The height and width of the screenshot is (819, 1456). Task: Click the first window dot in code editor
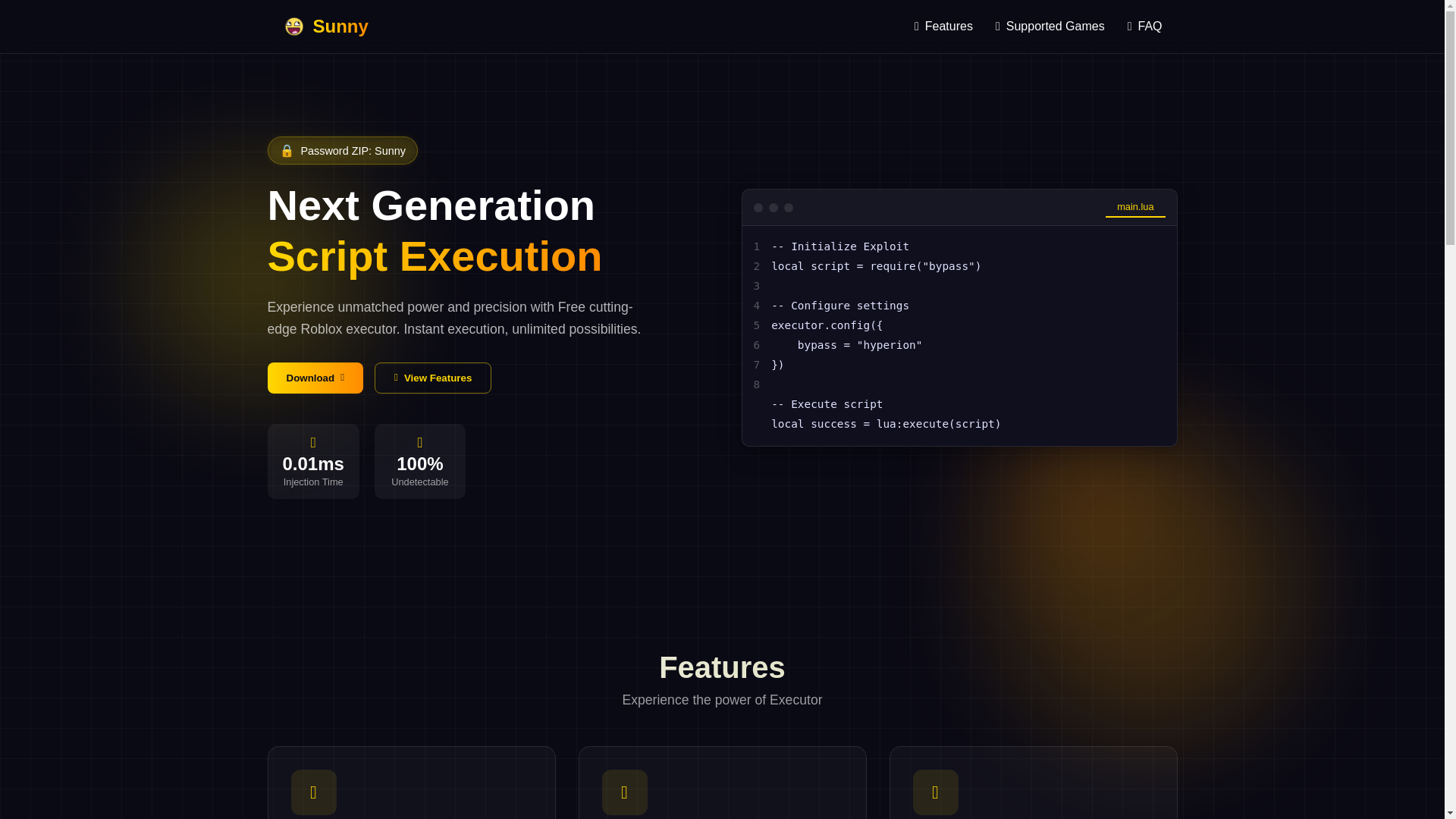(x=758, y=208)
